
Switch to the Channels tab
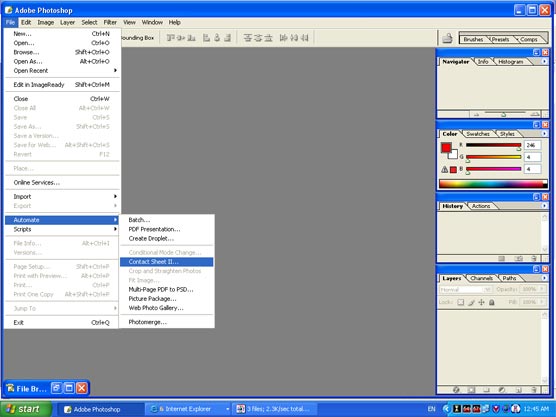click(x=481, y=278)
